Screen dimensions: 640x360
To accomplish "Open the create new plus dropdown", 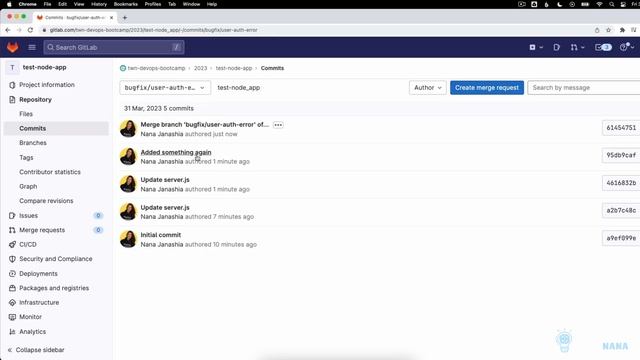I will coord(536,47).
